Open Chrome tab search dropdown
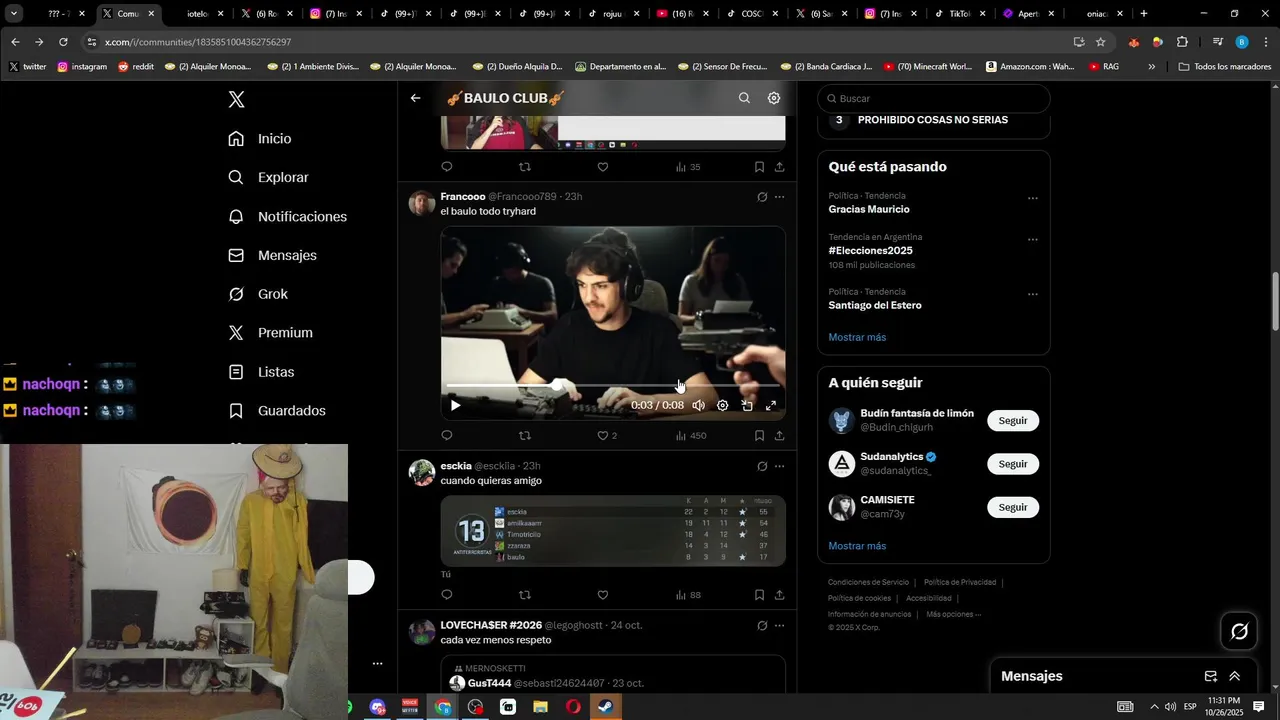Screen dimensions: 1280x720 [x=14, y=14]
